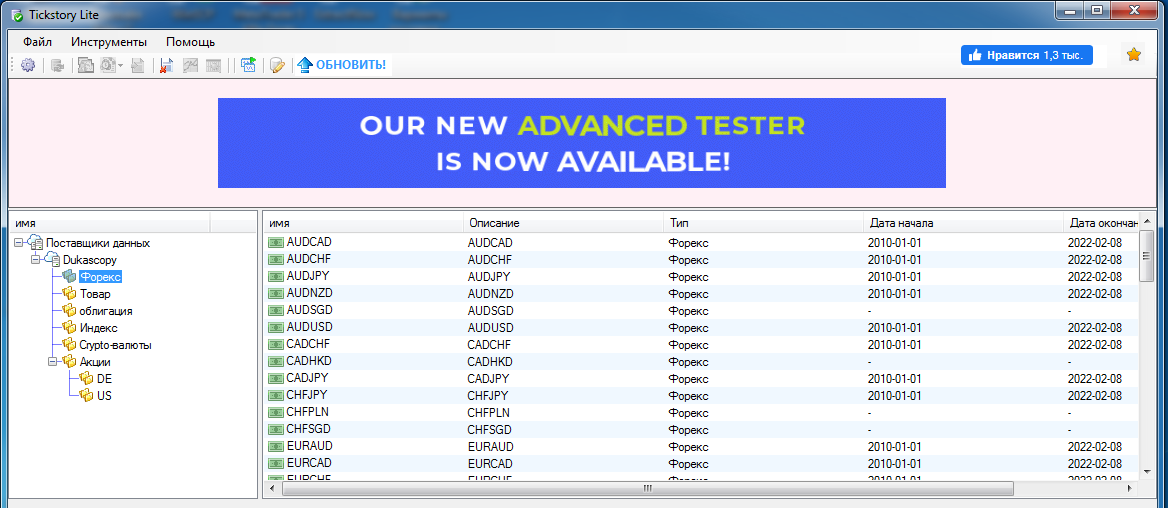Sort symbol list by имя column
The image size is (1168, 508).
pyautogui.click(x=364, y=223)
